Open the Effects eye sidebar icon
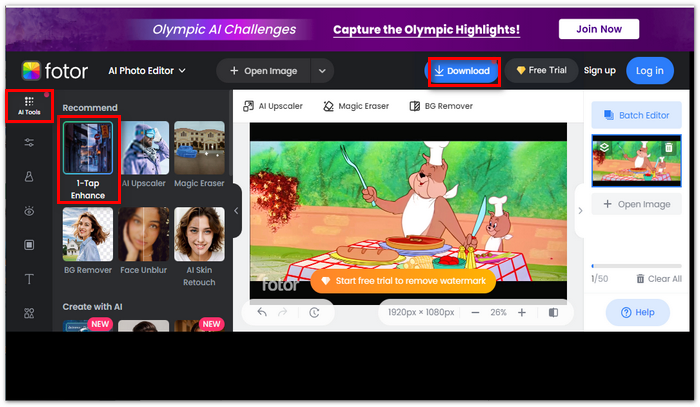 29,211
